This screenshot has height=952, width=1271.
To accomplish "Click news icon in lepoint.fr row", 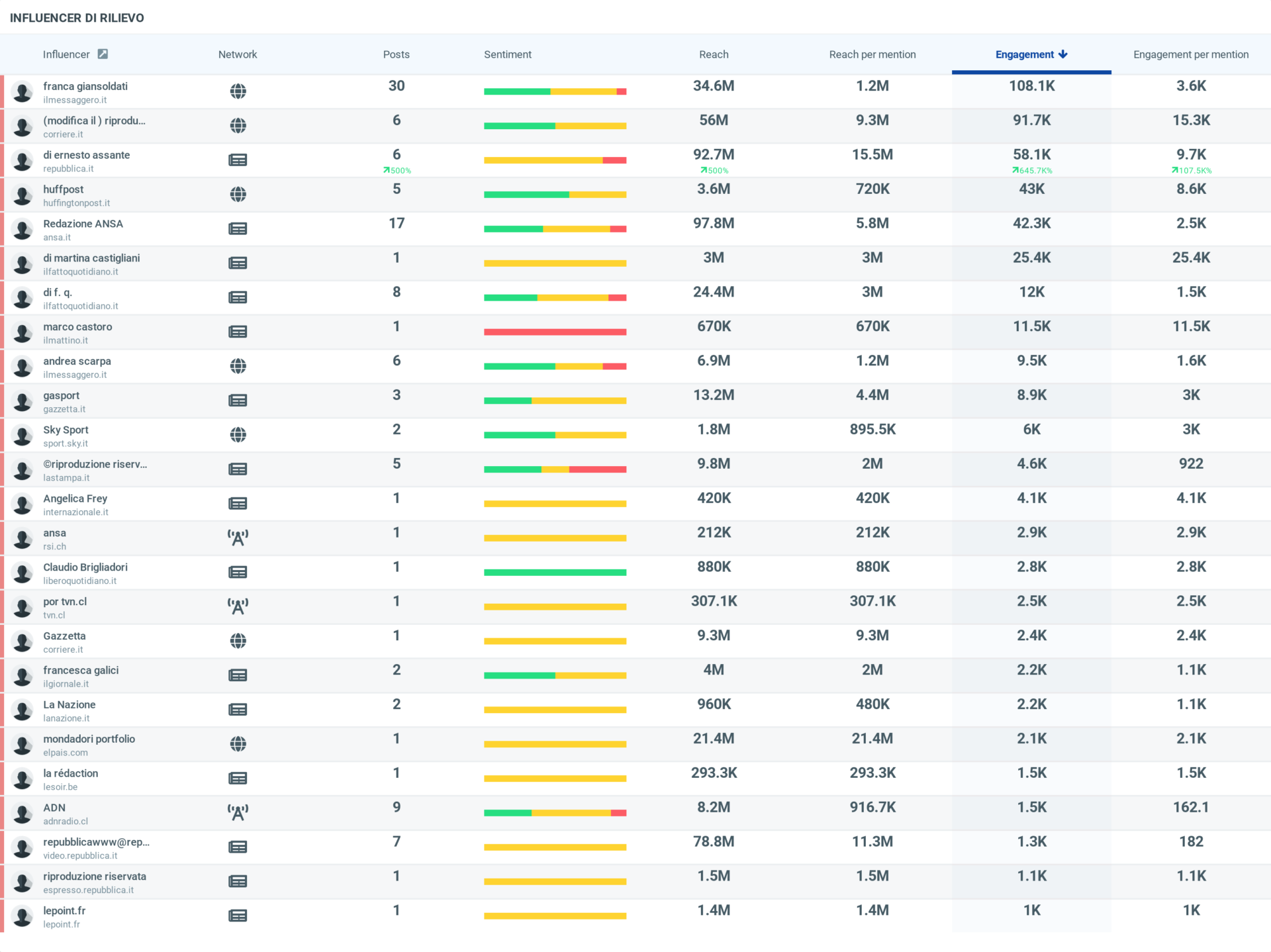I will tap(238, 916).
